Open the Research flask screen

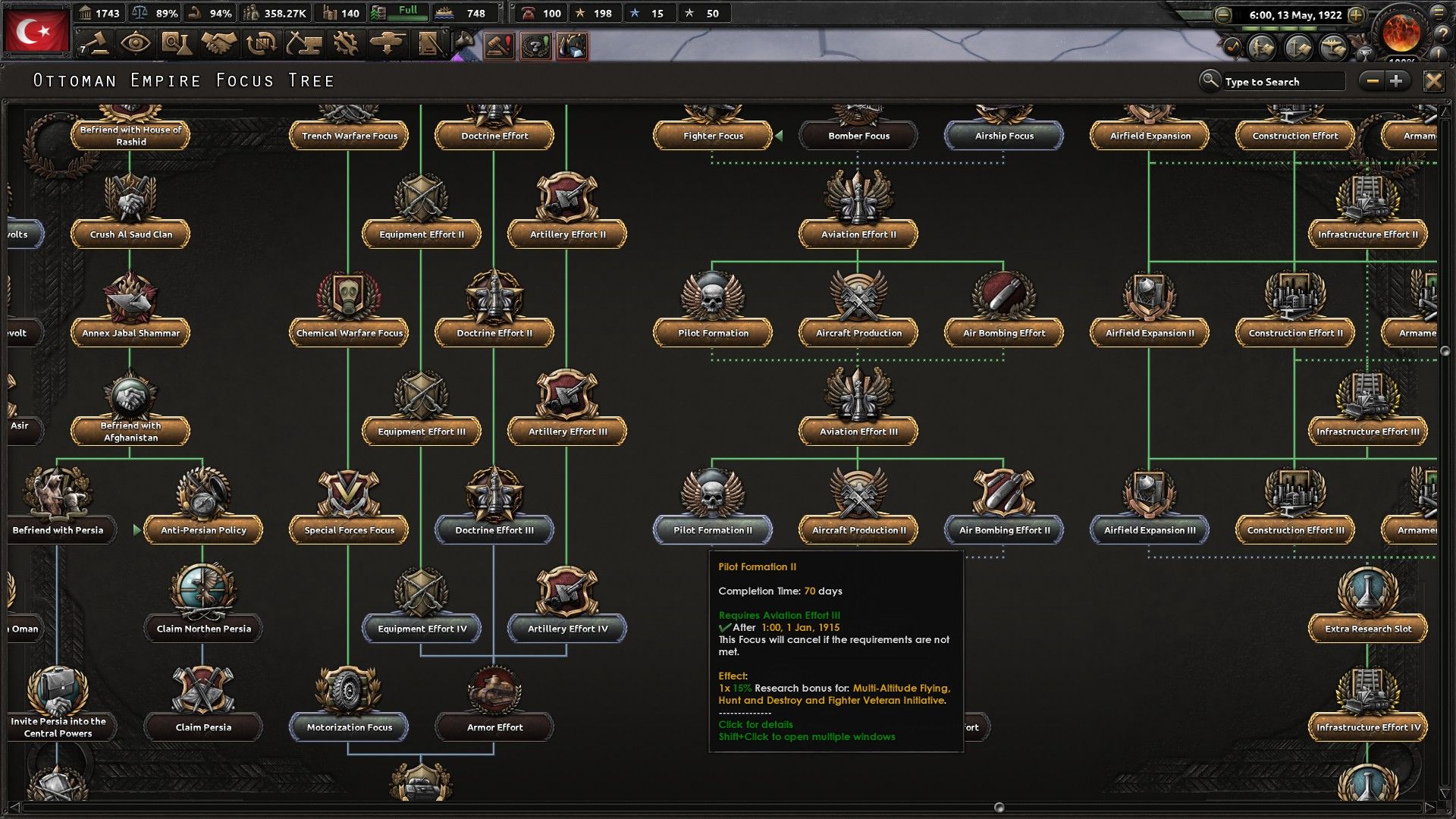tap(176, 44)
